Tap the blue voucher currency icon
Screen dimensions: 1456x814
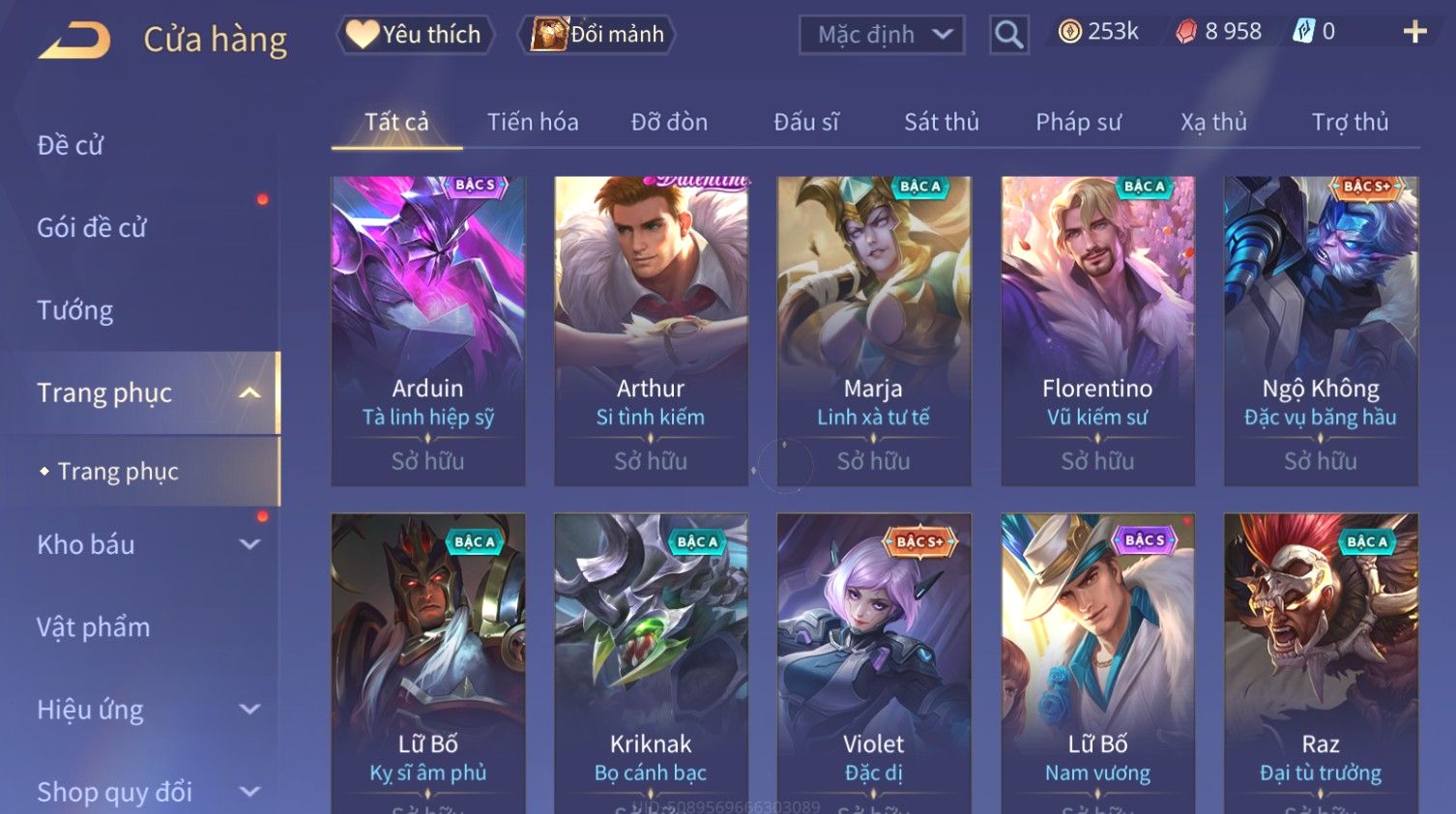coord(1304,32)
